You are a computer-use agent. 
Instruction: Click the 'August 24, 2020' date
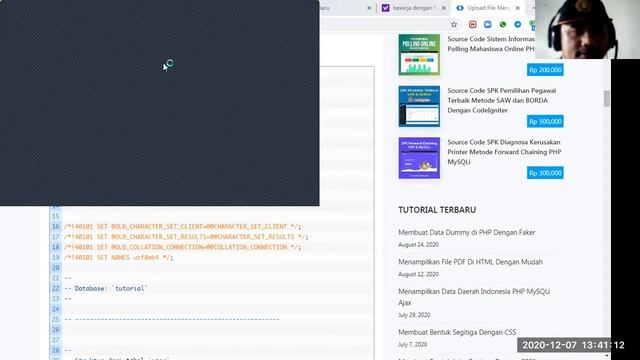point(418,245)
